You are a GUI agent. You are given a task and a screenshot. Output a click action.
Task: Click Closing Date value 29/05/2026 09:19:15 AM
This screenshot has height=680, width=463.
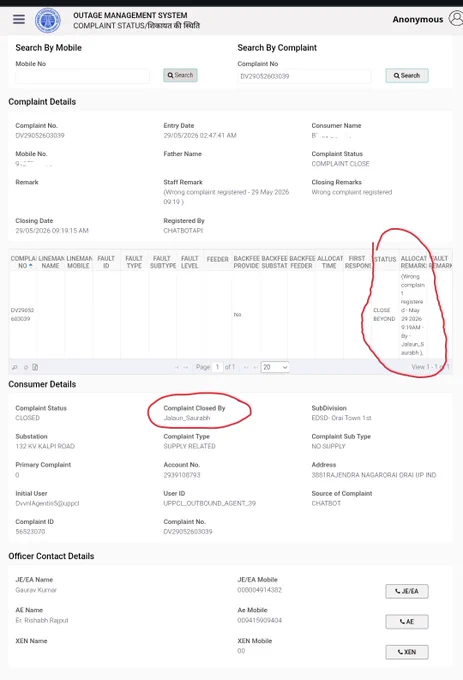pyautogui.click(x=52, y=230)
